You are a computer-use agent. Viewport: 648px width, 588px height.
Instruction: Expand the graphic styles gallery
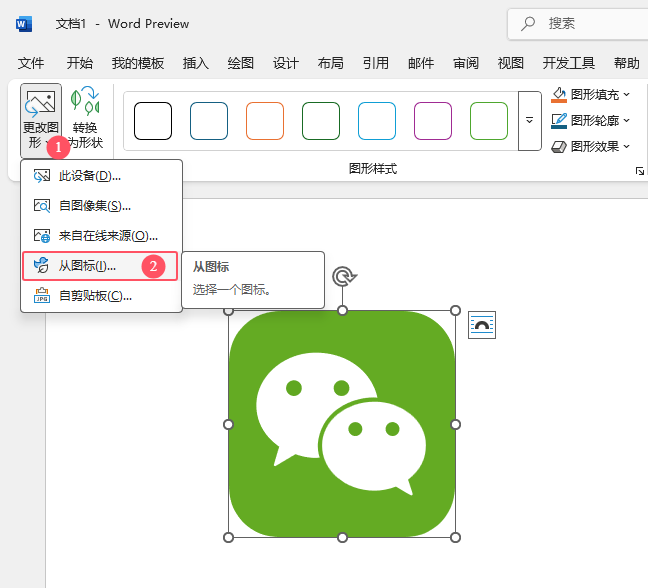tap(529, 121)
